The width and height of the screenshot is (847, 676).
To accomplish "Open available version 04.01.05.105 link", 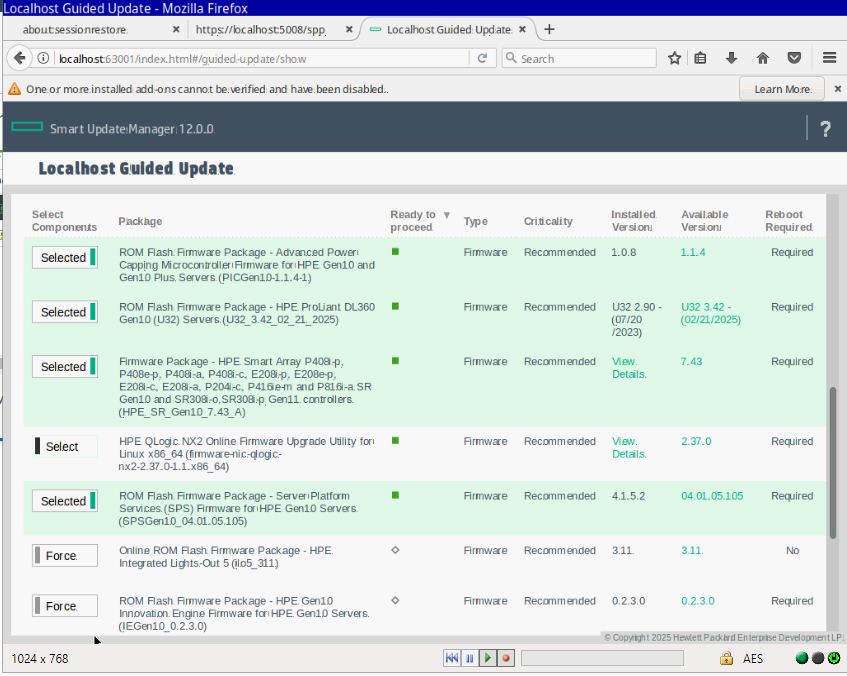I will (712, 496).
